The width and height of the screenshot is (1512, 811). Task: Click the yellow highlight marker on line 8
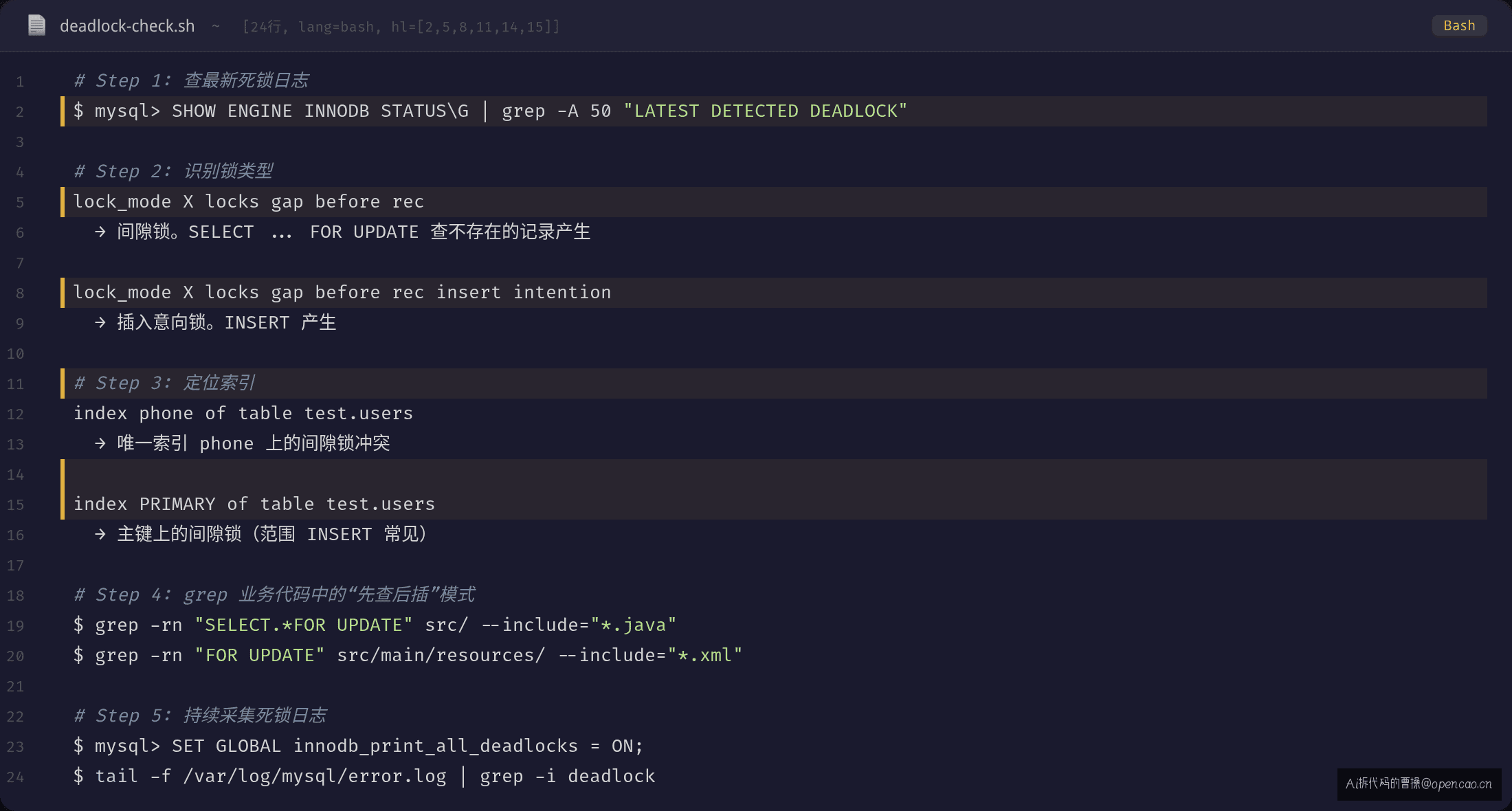coord(63,293)
